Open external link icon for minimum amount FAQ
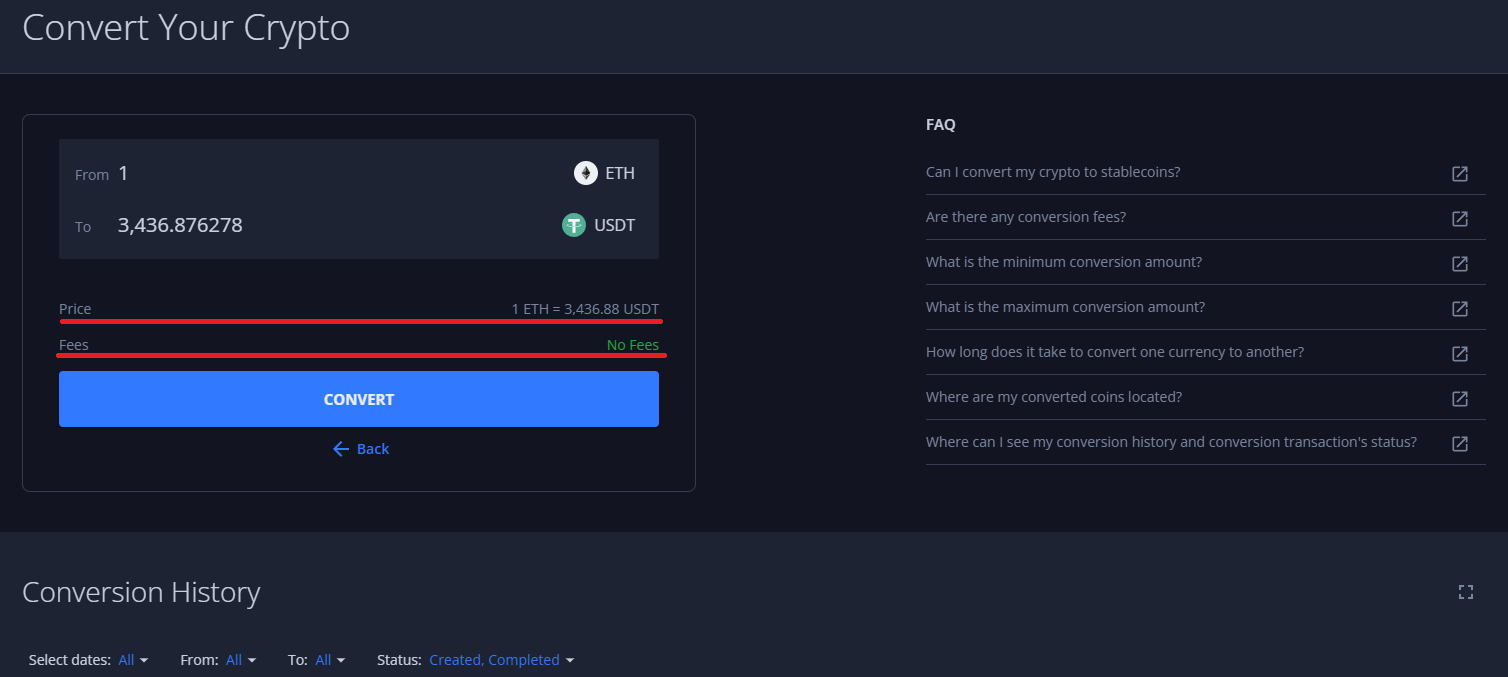1508x677 pixels. [x=1460, y=263]
